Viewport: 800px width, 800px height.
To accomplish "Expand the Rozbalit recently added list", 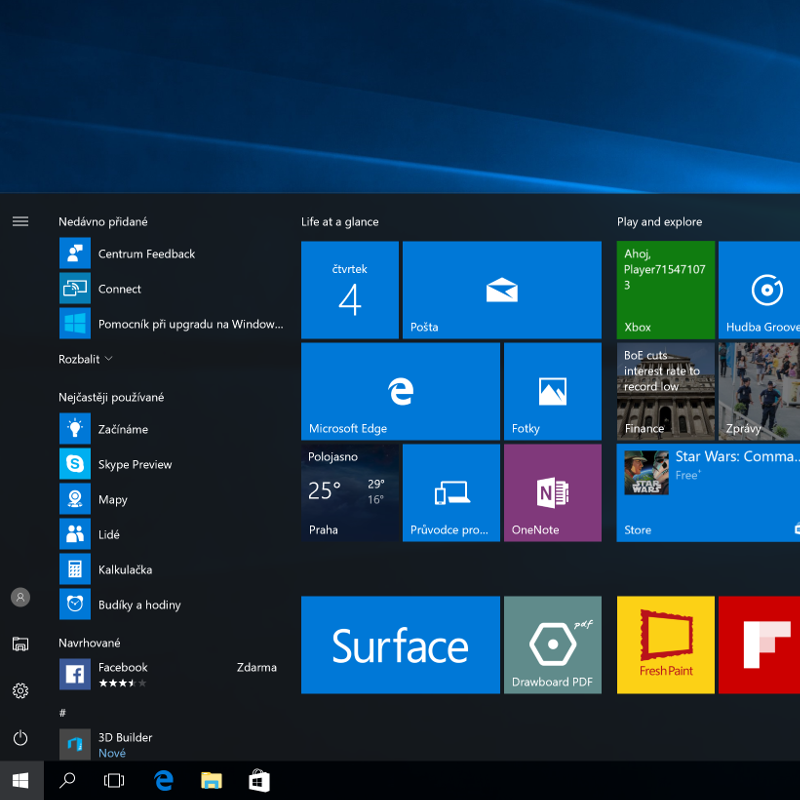I will point(85,359).
